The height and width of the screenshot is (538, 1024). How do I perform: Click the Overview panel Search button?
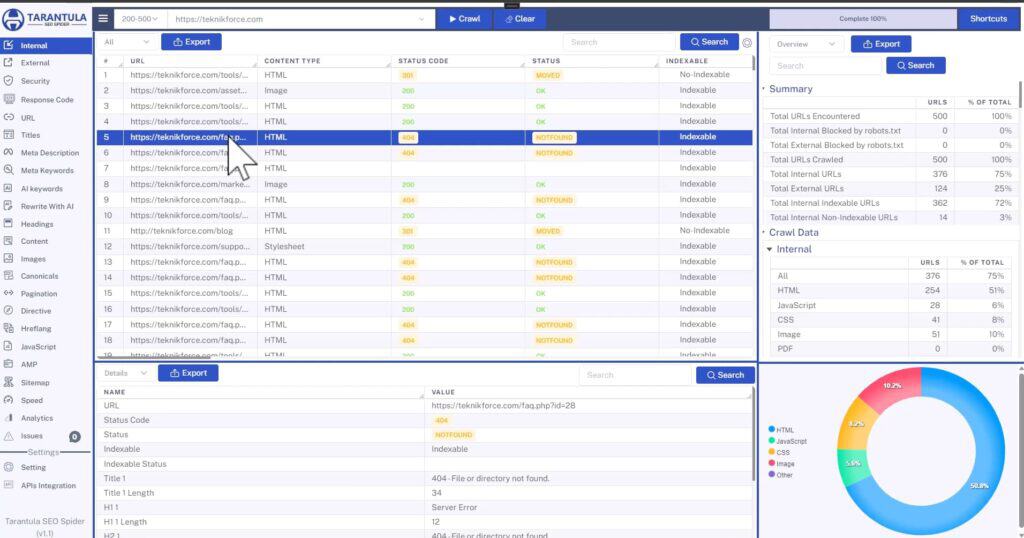(916, 65)
